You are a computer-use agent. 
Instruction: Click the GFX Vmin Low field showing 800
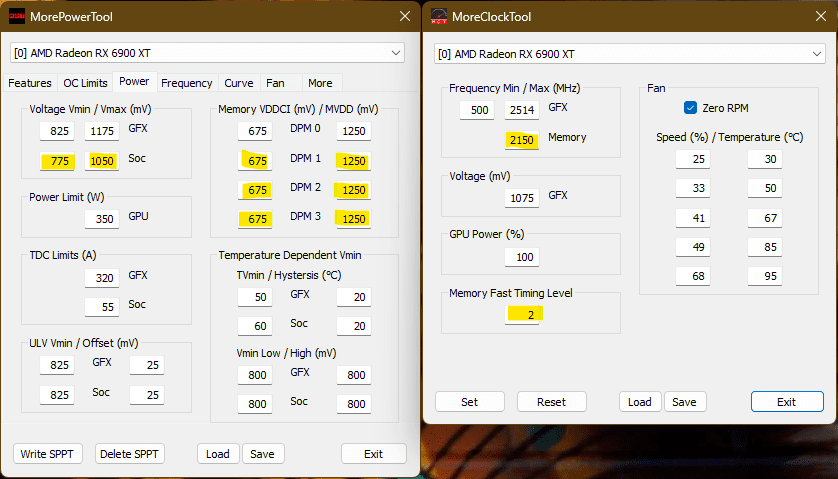pos(255,375)
